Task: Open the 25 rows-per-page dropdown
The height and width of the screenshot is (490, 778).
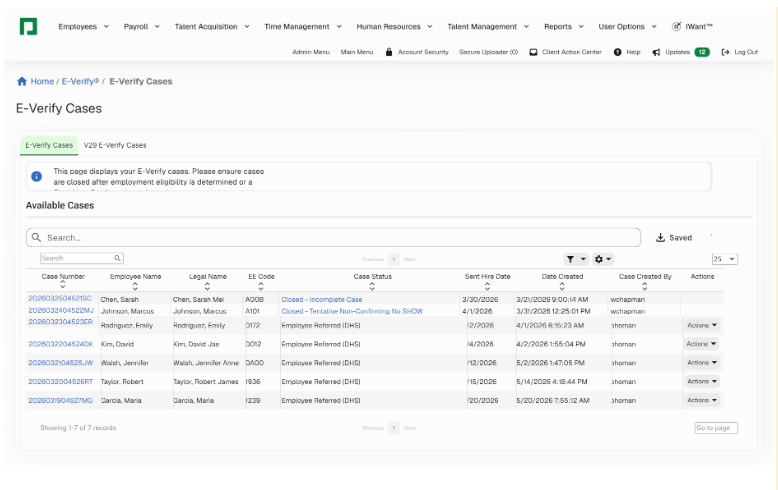Action: [724, 259]
